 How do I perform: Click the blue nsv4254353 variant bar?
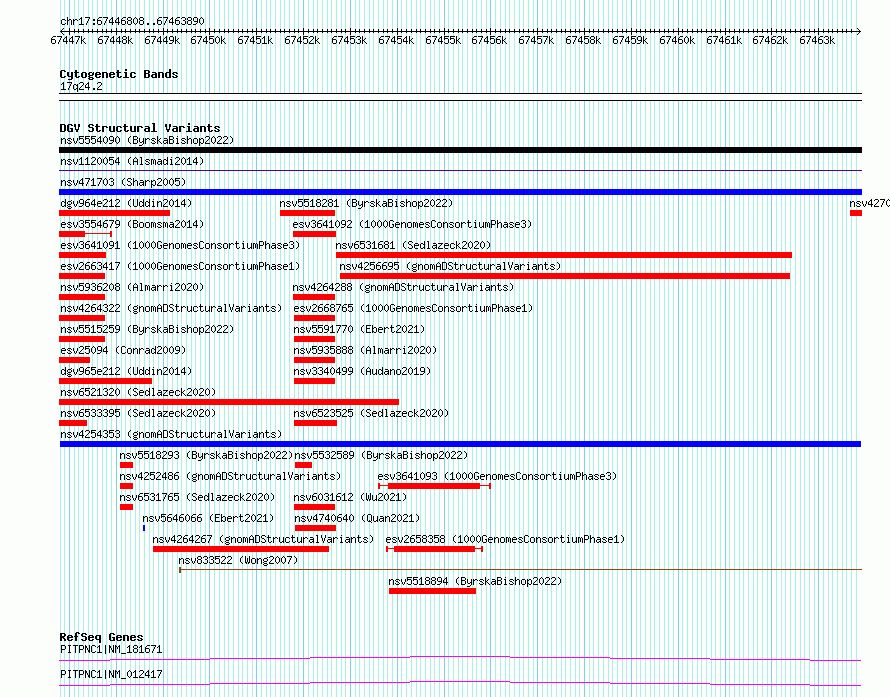click(x=460, y=444)
